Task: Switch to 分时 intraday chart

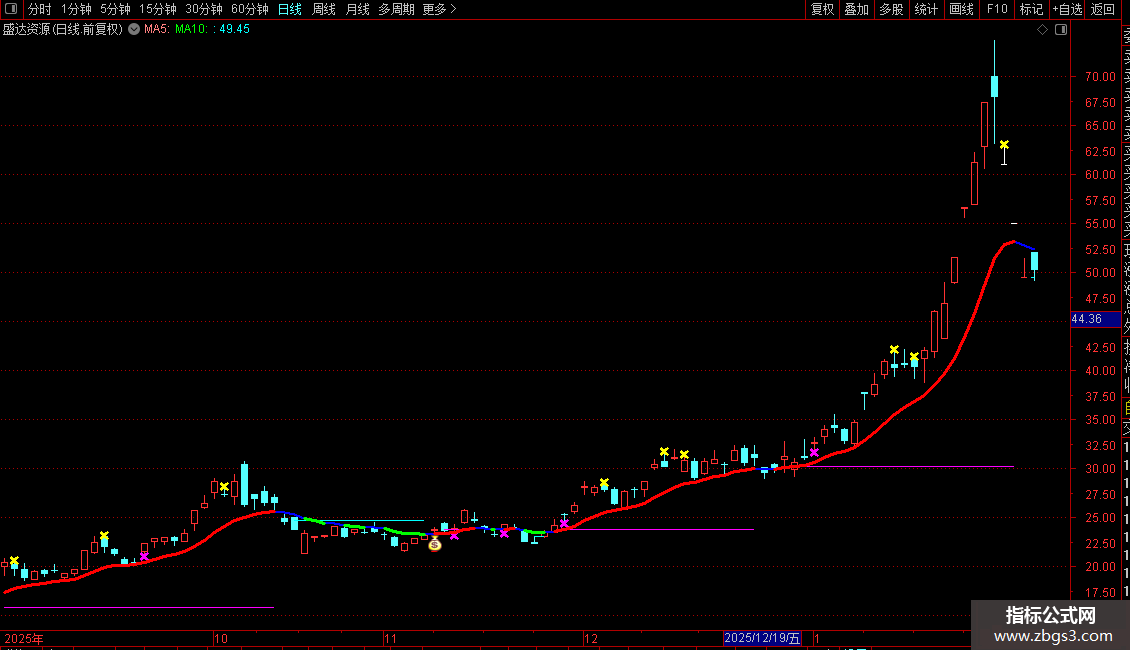Action: click(x=40, y=9)
